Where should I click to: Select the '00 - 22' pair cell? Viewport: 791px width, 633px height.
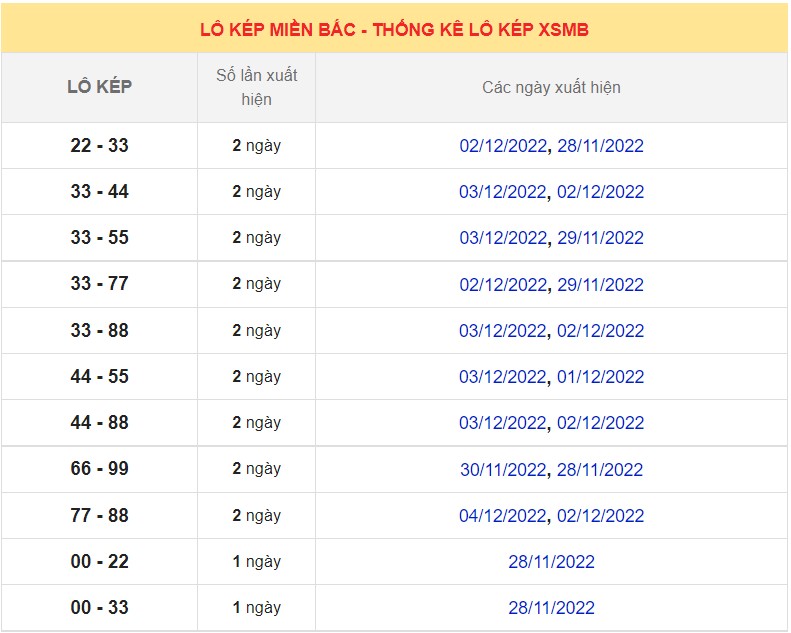[x=99, y=561]
